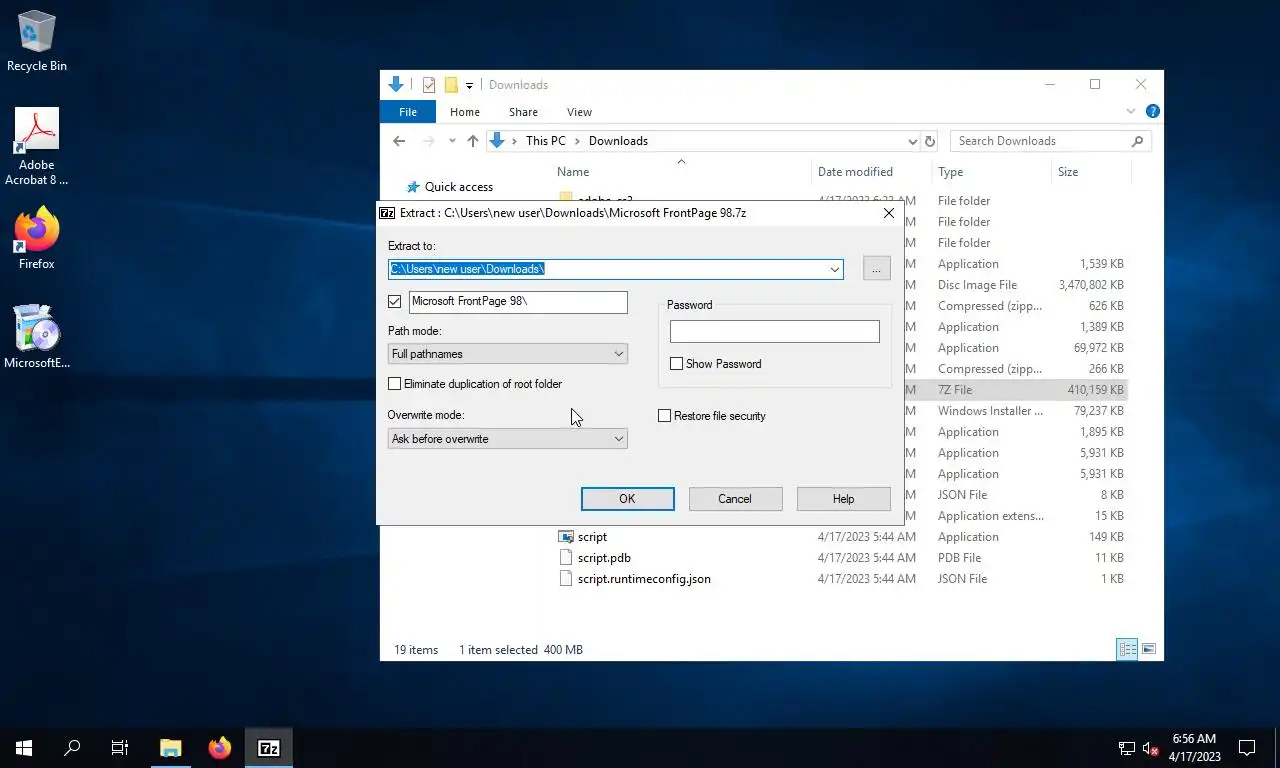The image size is (1280, 768).
Task: Switch to large thumbnails view icon
Action: (1149, 649)
